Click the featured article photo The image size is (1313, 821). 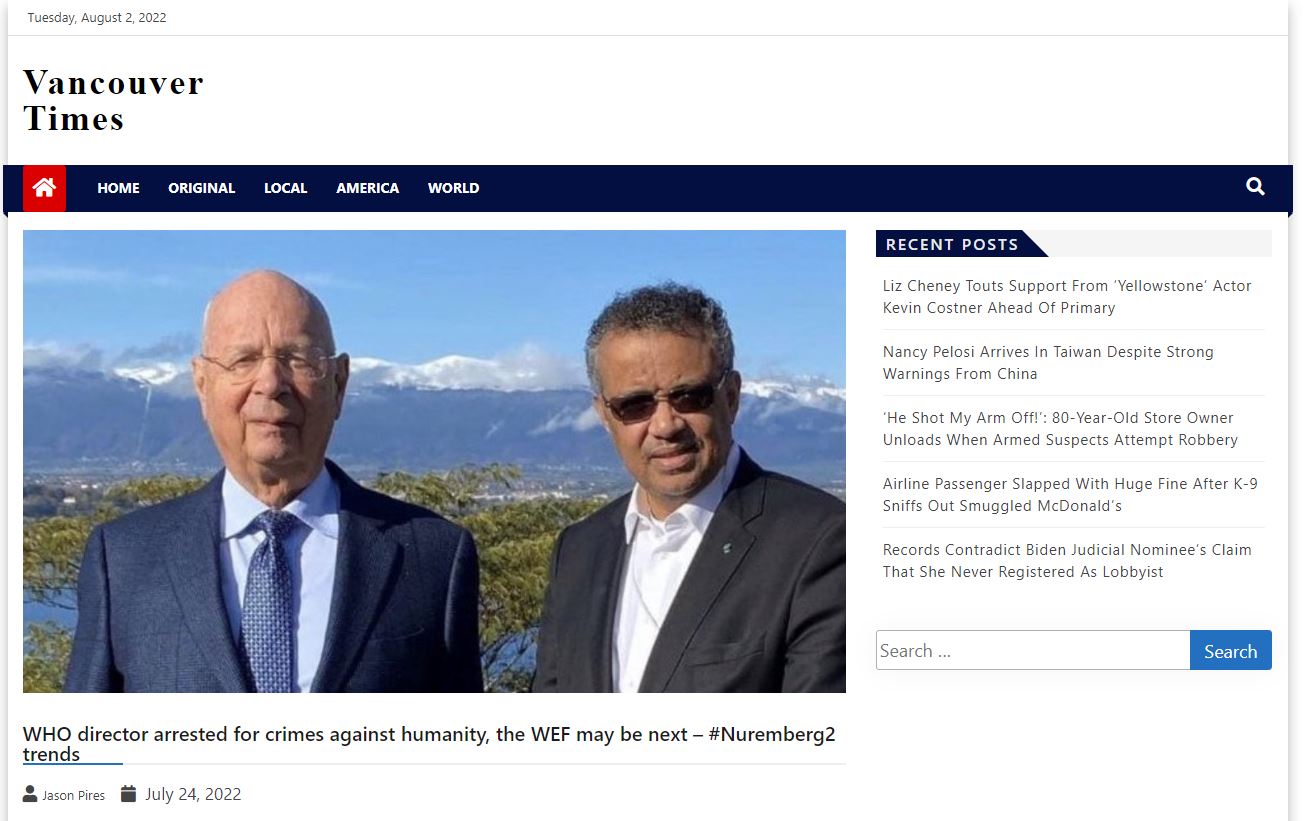[434, 461]
